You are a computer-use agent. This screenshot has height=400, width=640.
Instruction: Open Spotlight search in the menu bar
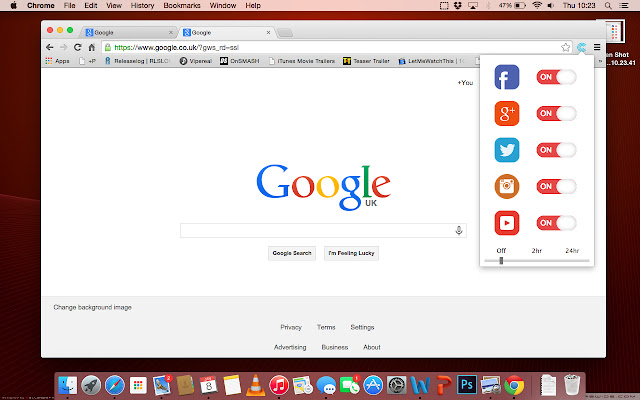(608, 5)
